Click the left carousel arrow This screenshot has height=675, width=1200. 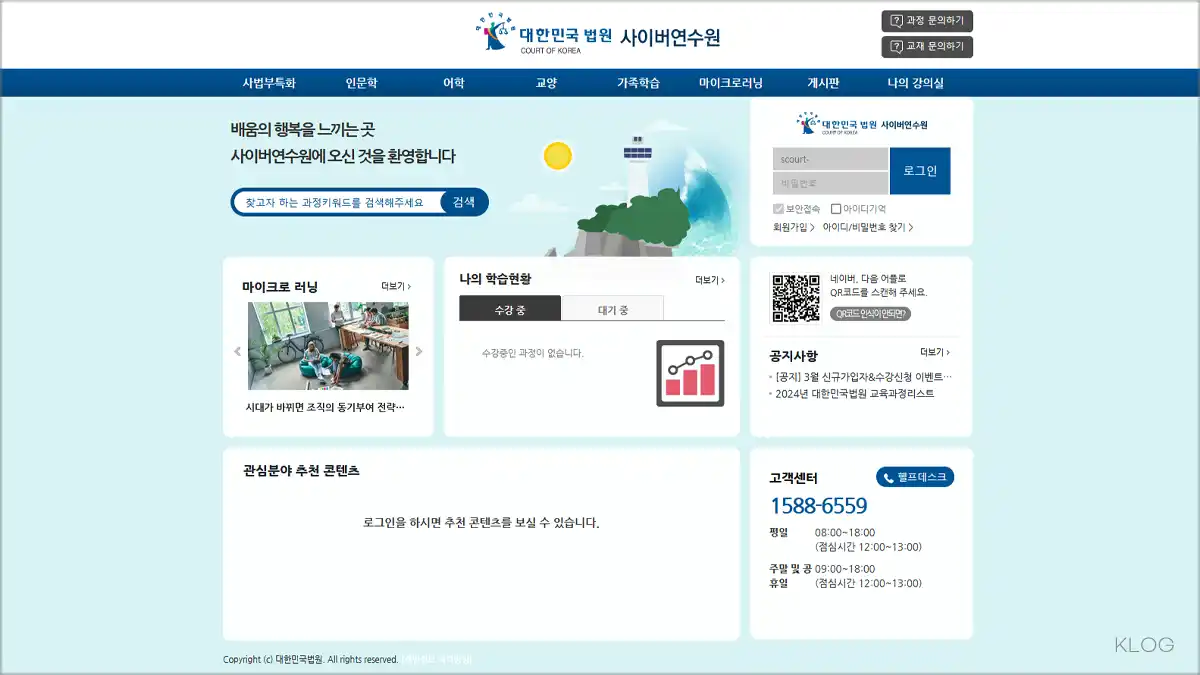click(x=237, y=350)
